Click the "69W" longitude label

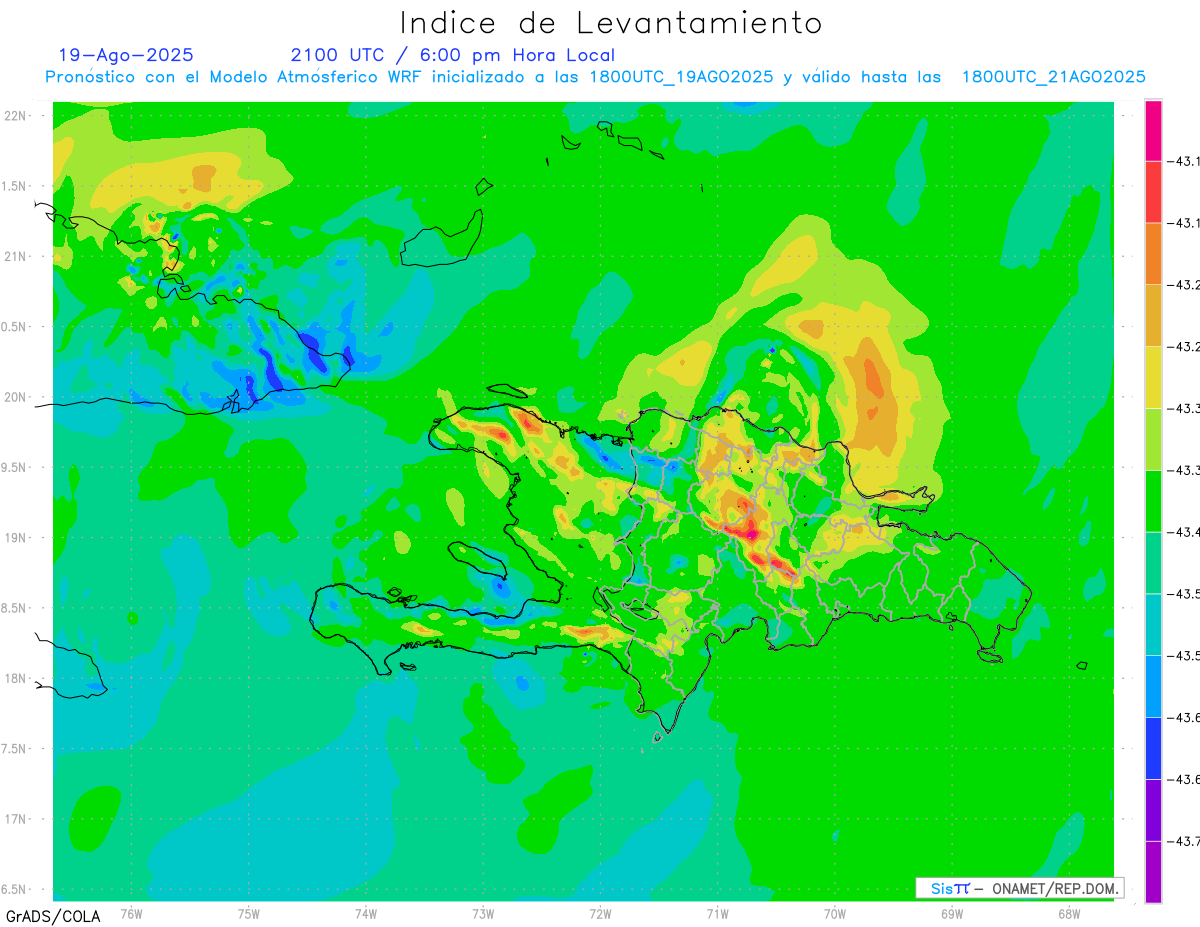point(952,914)
